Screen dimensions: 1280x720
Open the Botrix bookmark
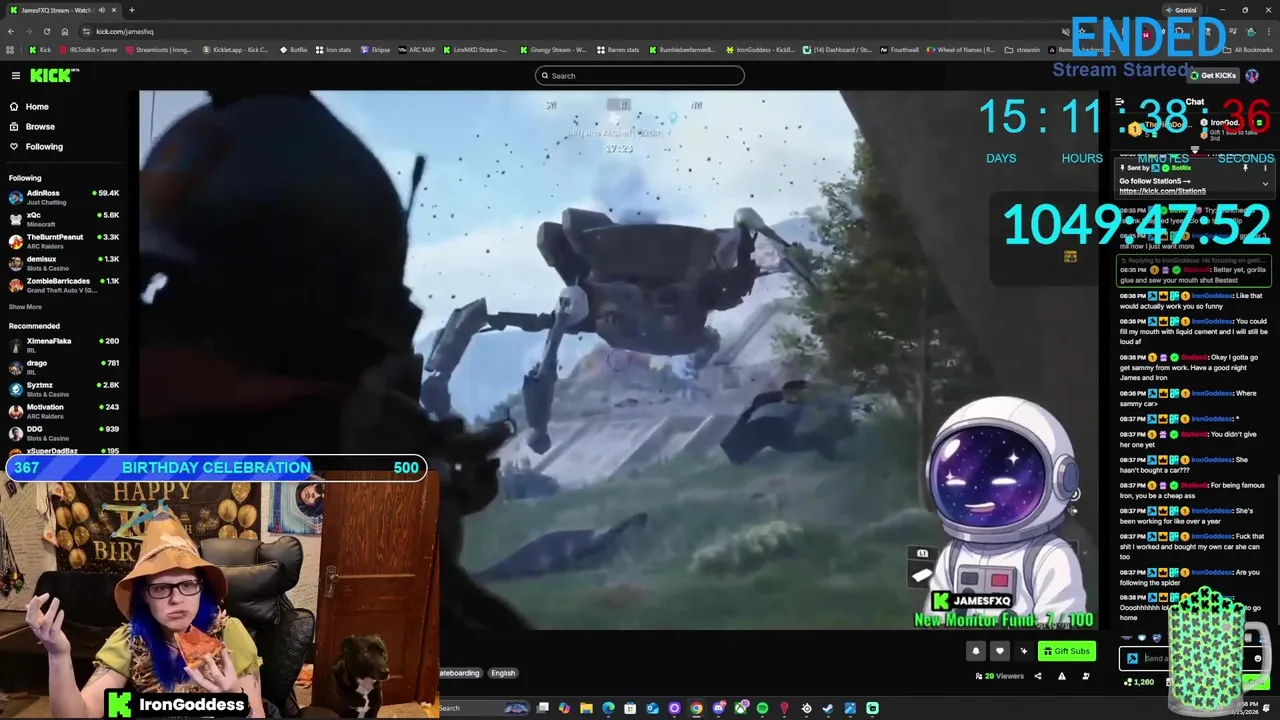[293, 49]
